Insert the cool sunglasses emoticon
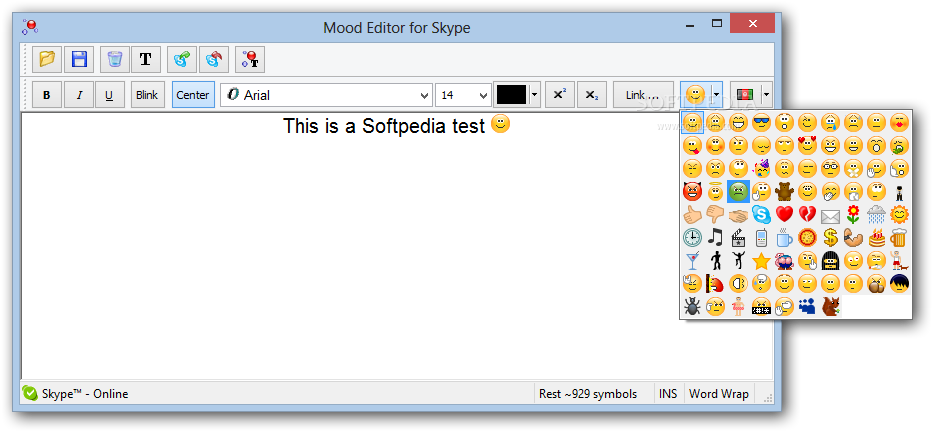This screenshot has width=933, height=432. pyautogui.click(x=761, y=123)
